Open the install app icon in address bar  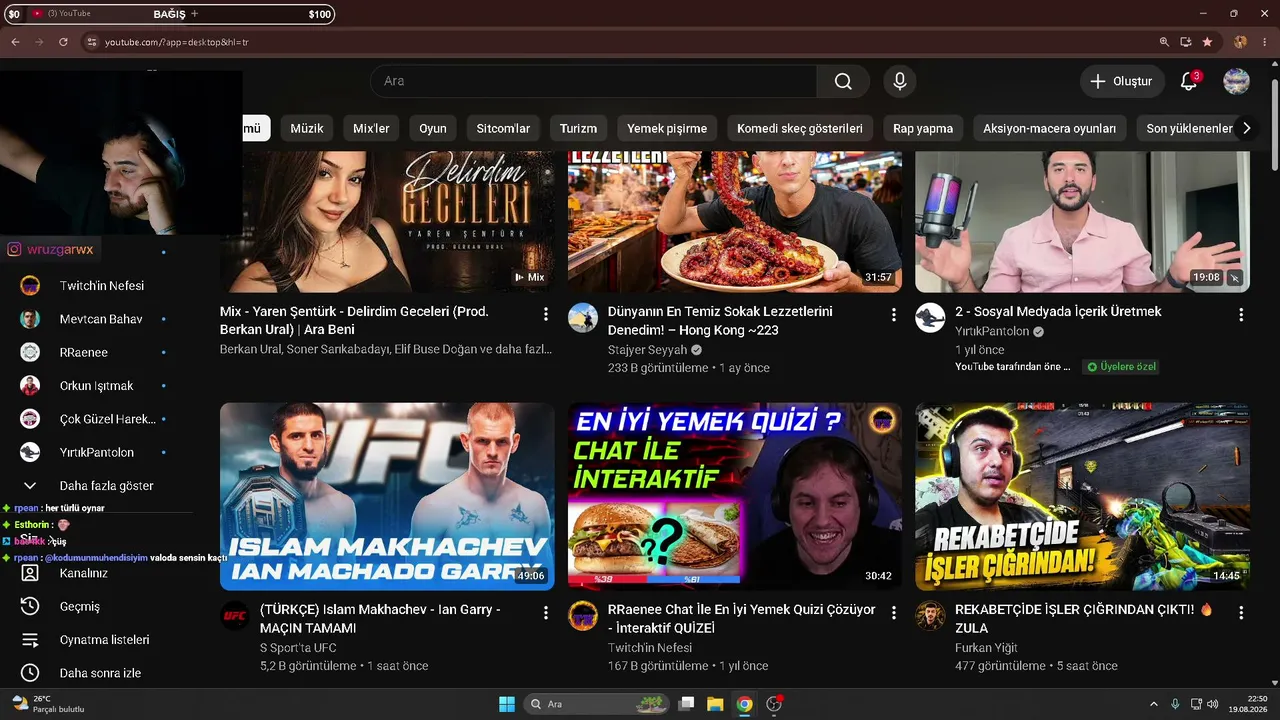click(x=1186, y=42)
